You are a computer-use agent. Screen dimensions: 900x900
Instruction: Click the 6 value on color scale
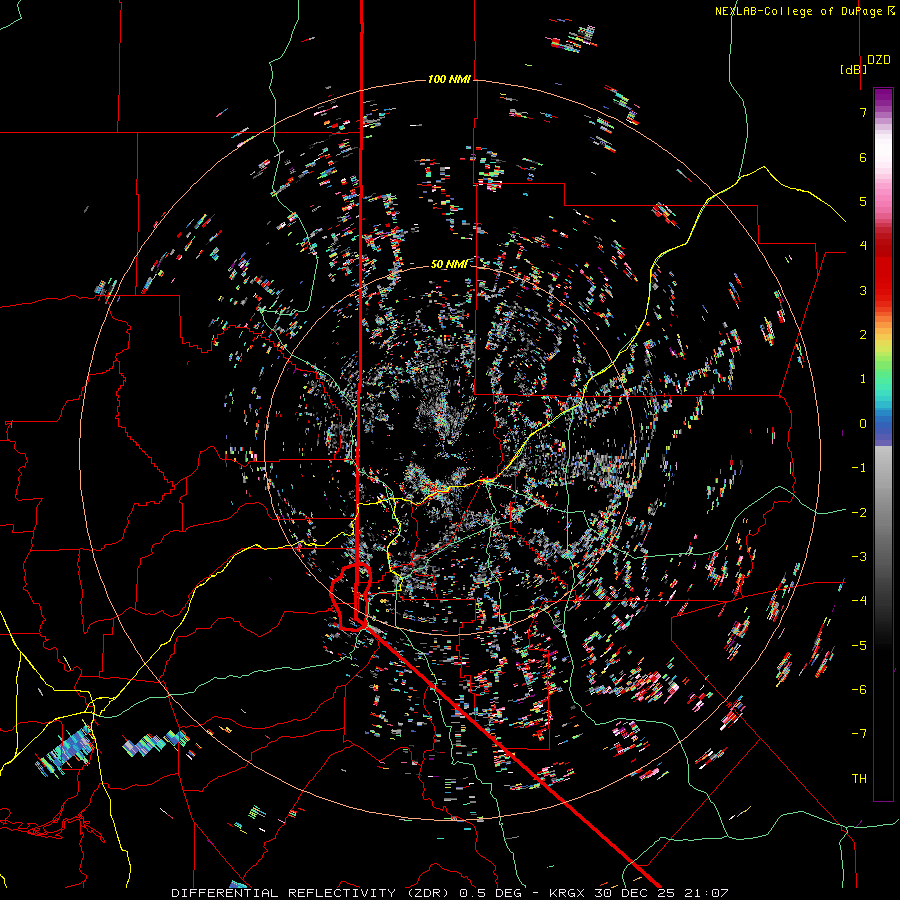863,157
